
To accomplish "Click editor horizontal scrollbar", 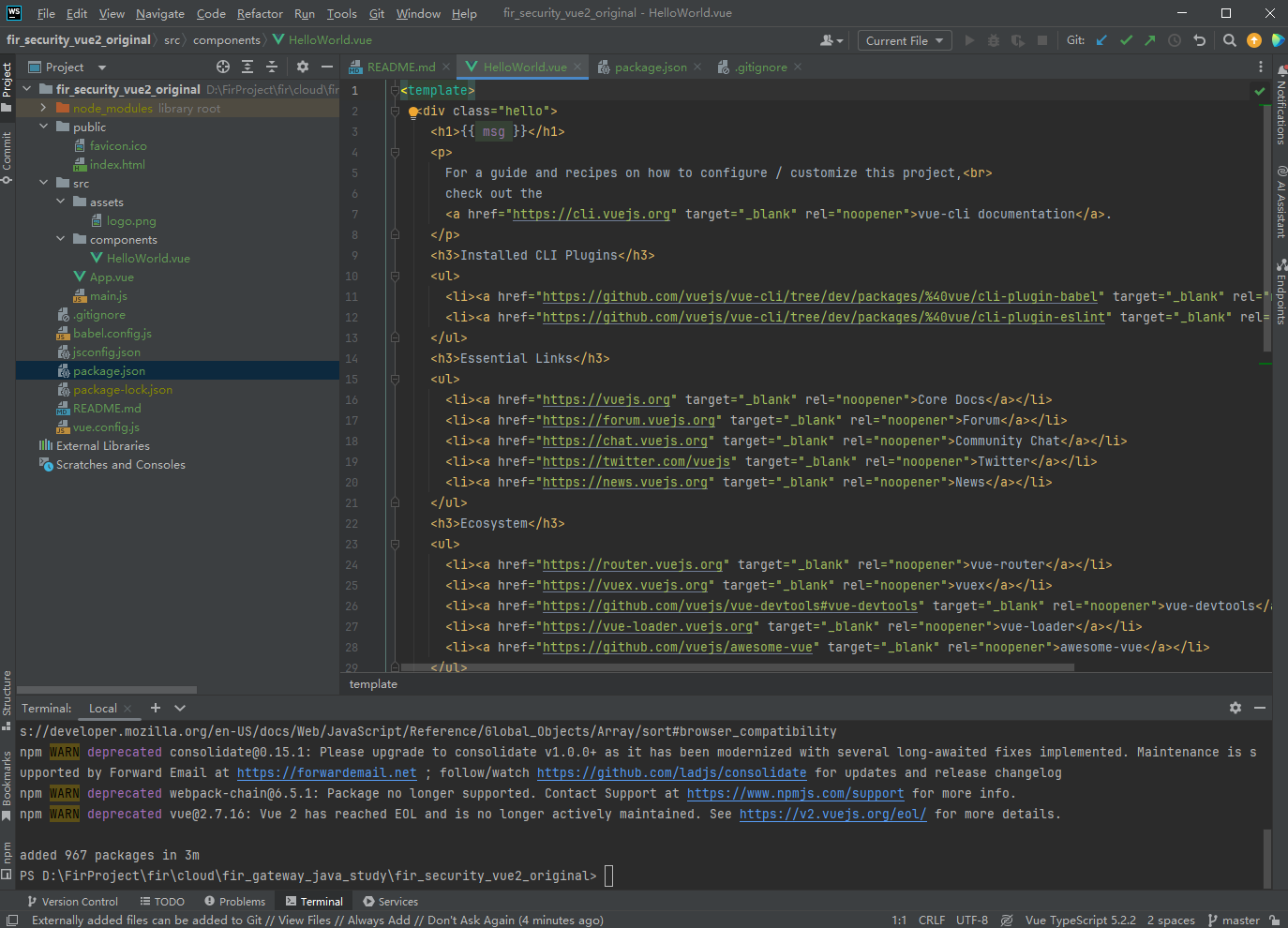I will (x=737, y=667).
